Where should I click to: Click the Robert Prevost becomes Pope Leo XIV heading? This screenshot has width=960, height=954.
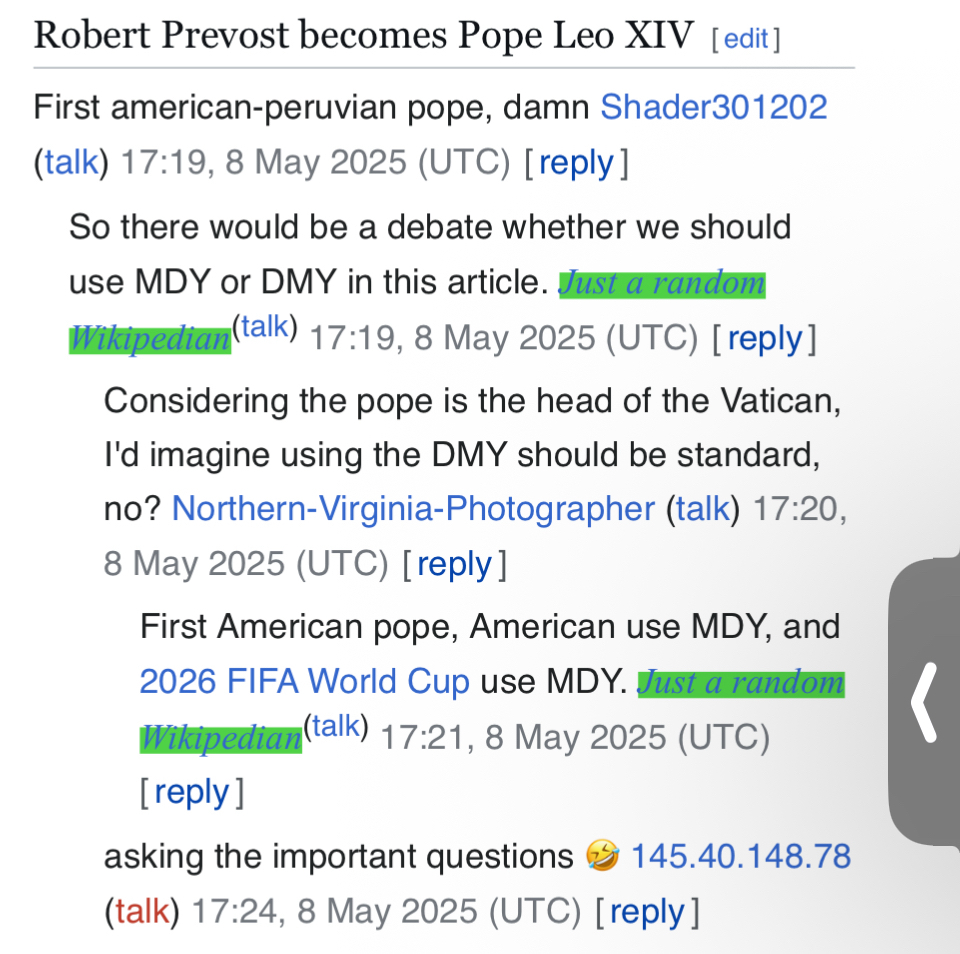(x=363, y=36)
